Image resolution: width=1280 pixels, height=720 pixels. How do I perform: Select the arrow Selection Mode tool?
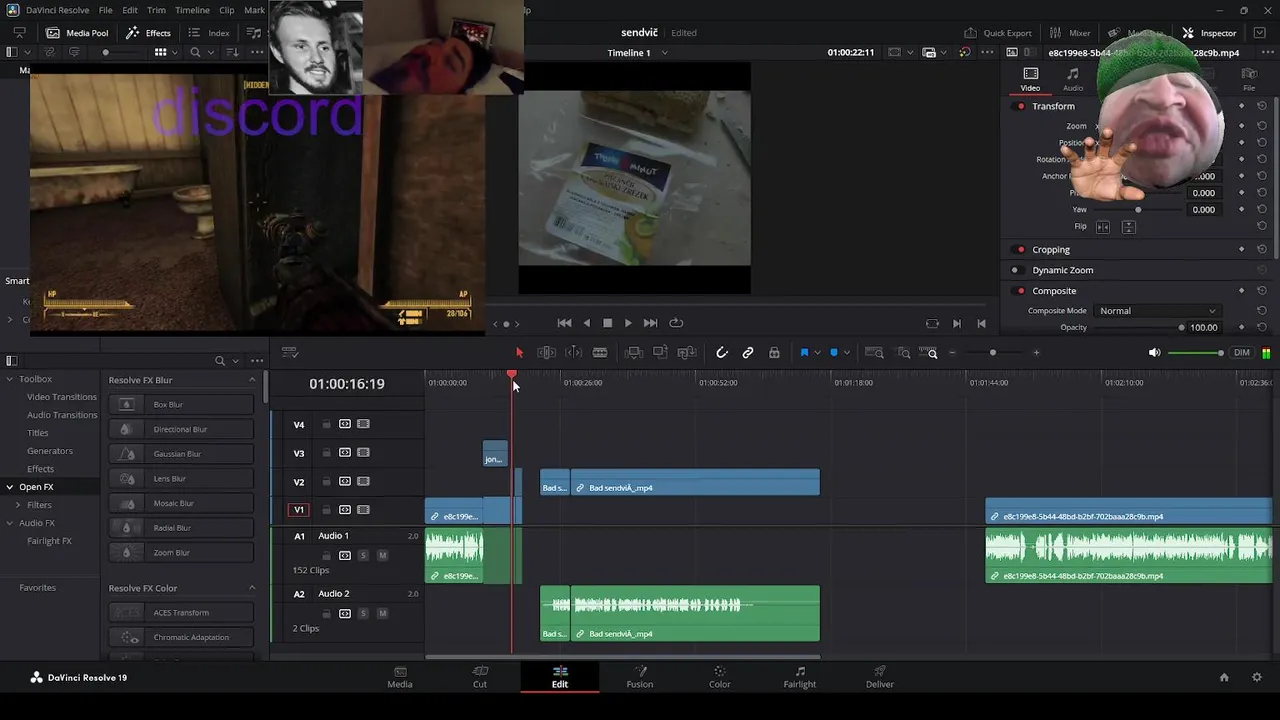click(519, 352)
